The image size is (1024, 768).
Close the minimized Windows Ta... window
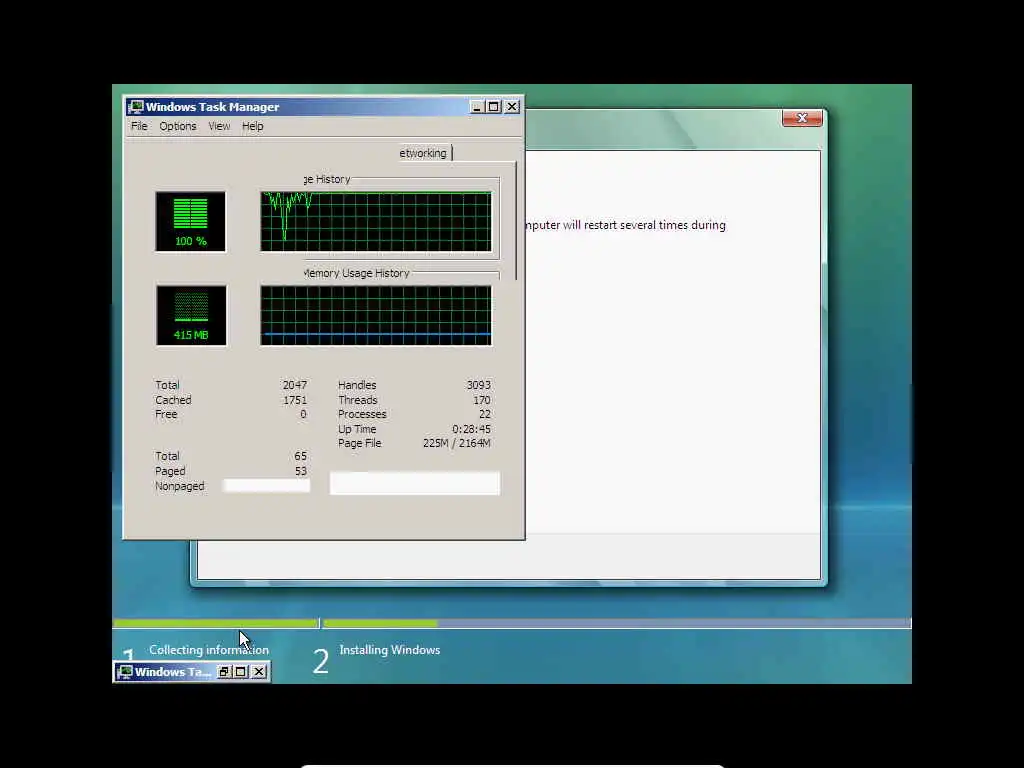[259, 671]
